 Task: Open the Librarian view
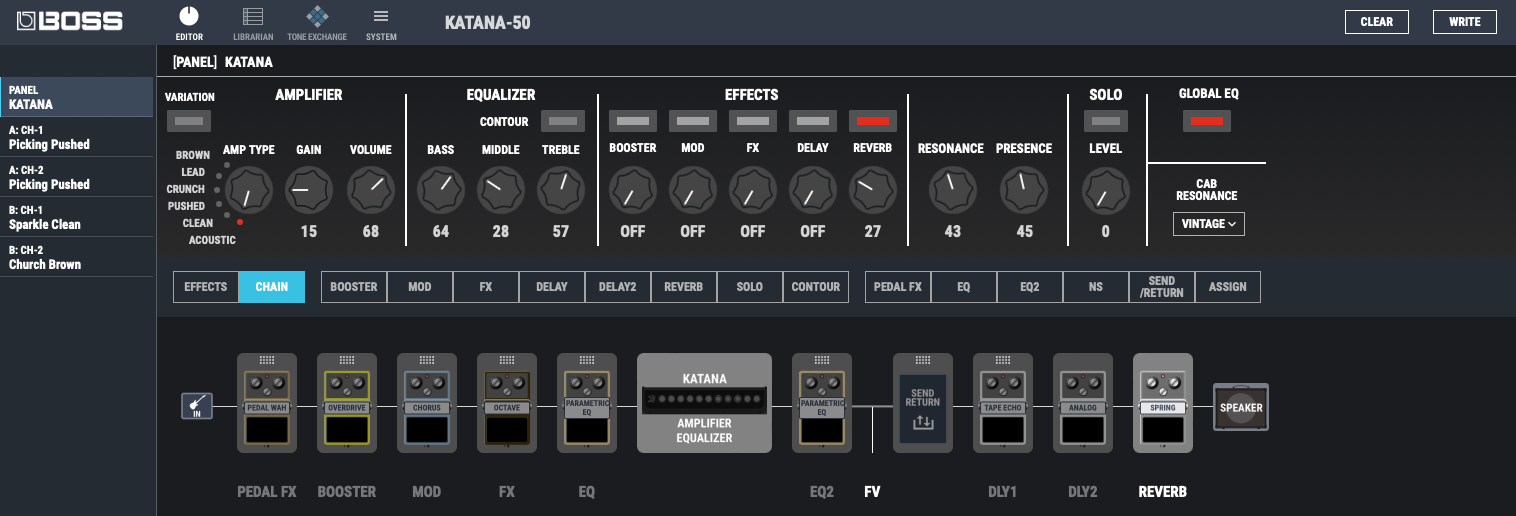253,24
